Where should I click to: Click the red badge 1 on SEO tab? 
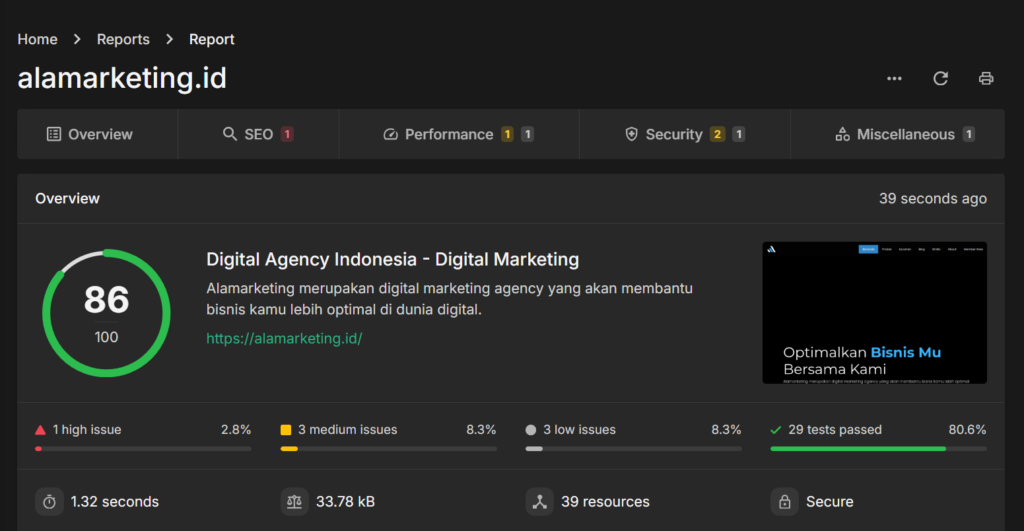pos(287,134)
